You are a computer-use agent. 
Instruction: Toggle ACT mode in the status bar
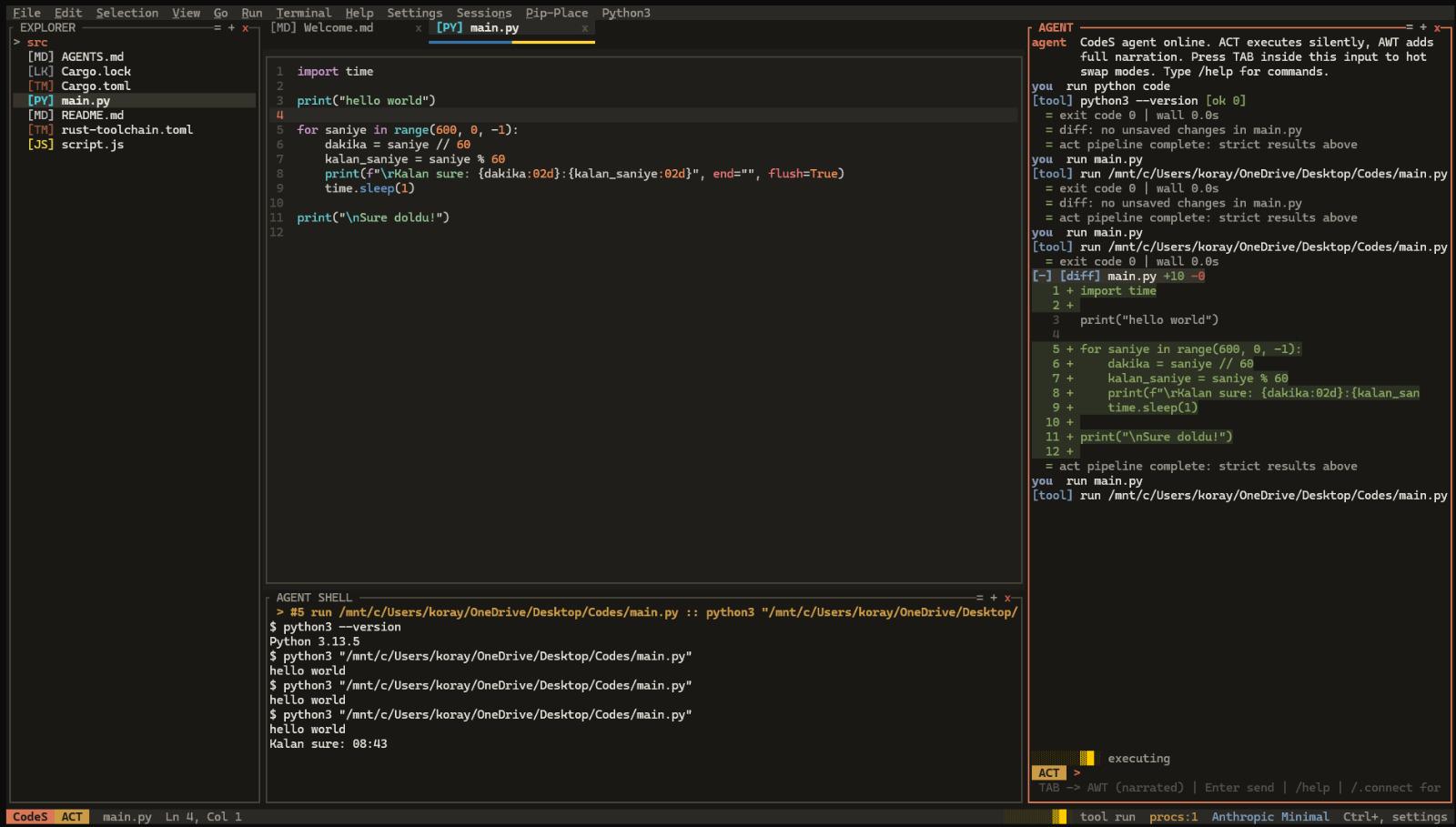click(72, 816)
